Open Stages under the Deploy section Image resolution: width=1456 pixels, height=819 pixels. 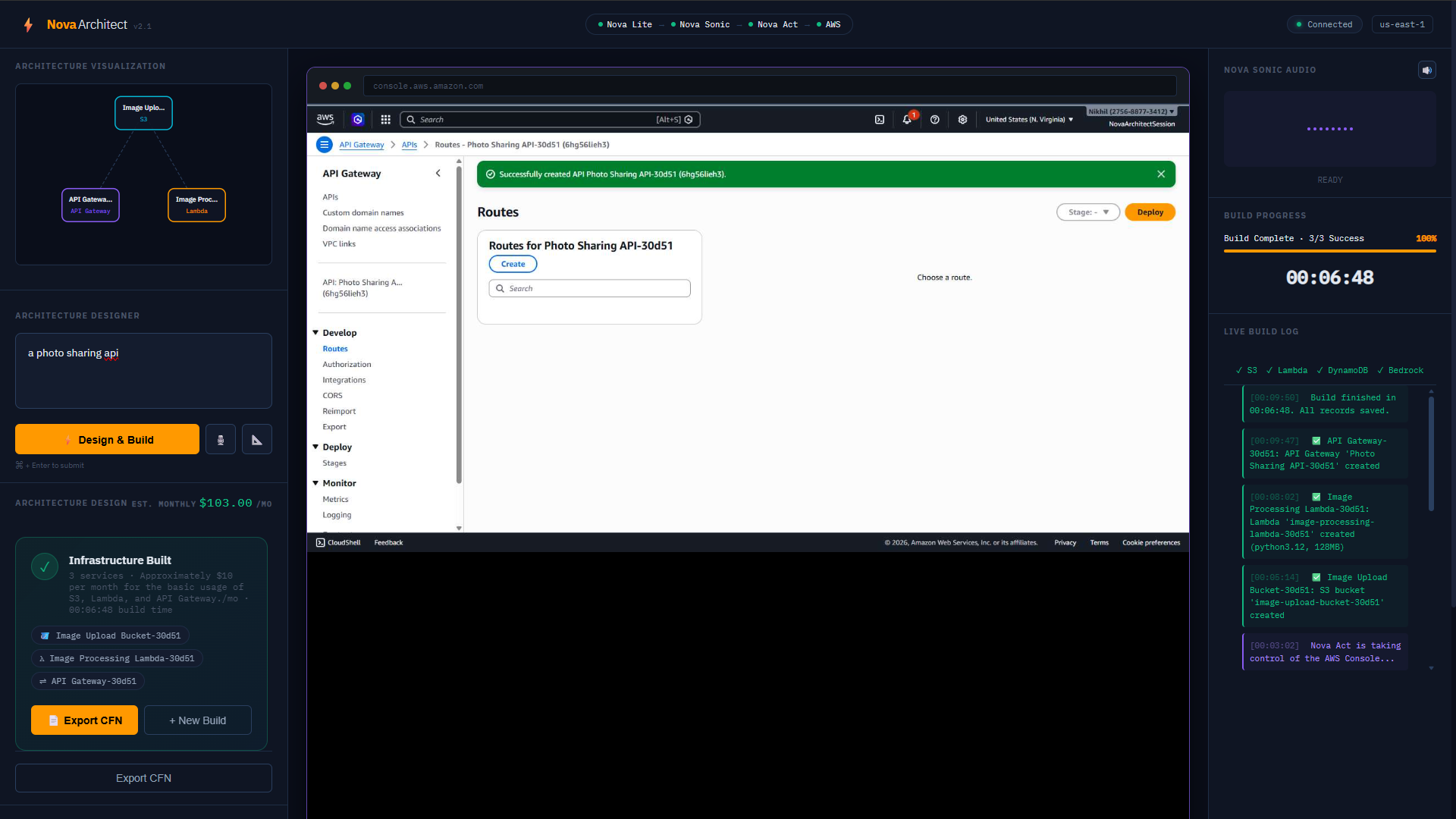pyautogui.click(x=334, y=463)
